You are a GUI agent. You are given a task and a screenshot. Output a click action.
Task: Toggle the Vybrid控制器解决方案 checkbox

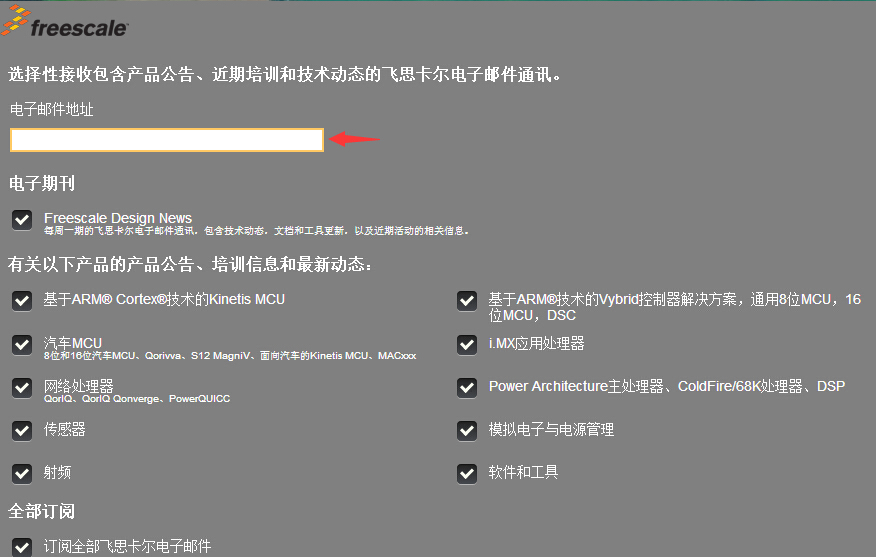(467, 301)
